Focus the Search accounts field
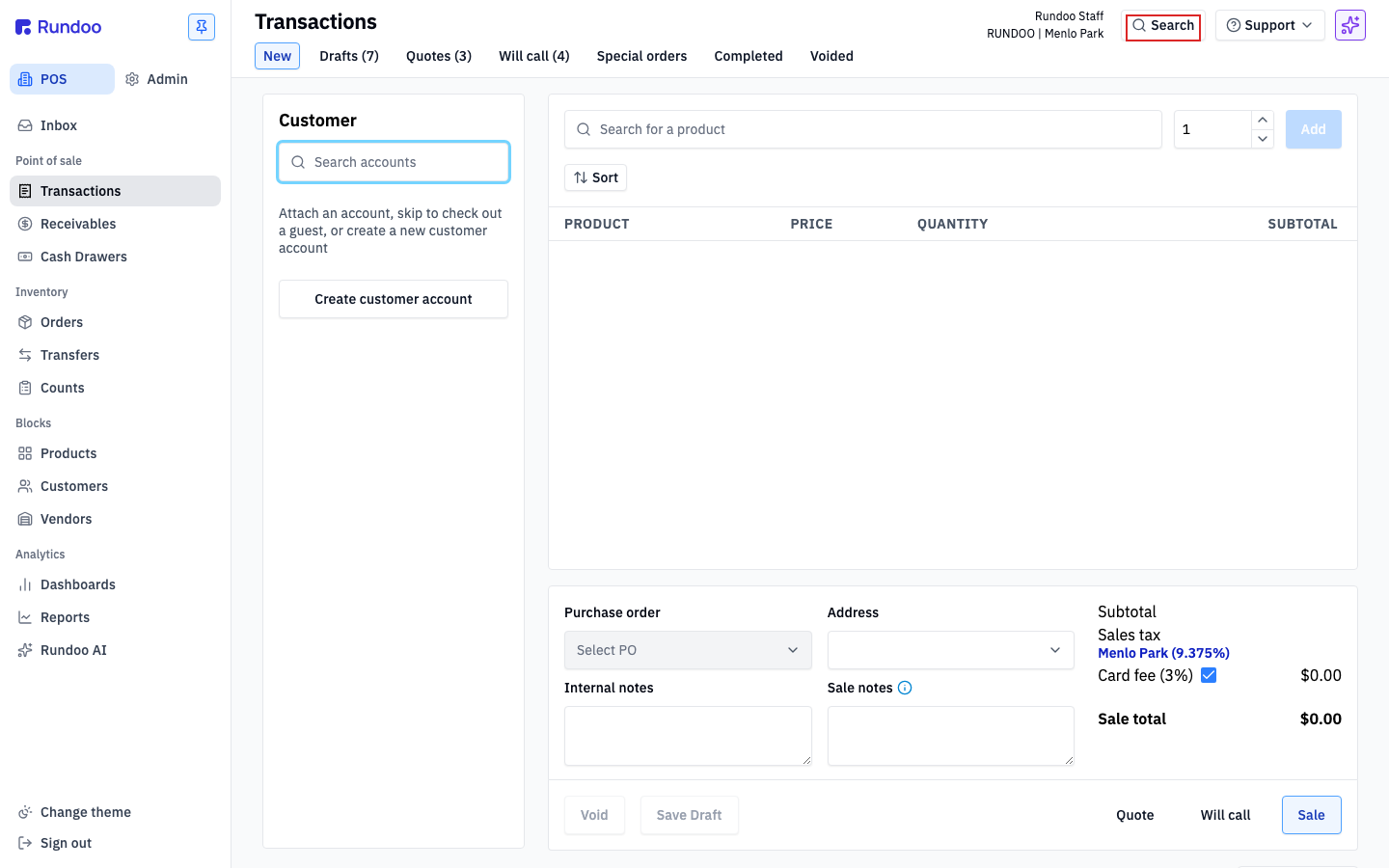 [394, 162]
